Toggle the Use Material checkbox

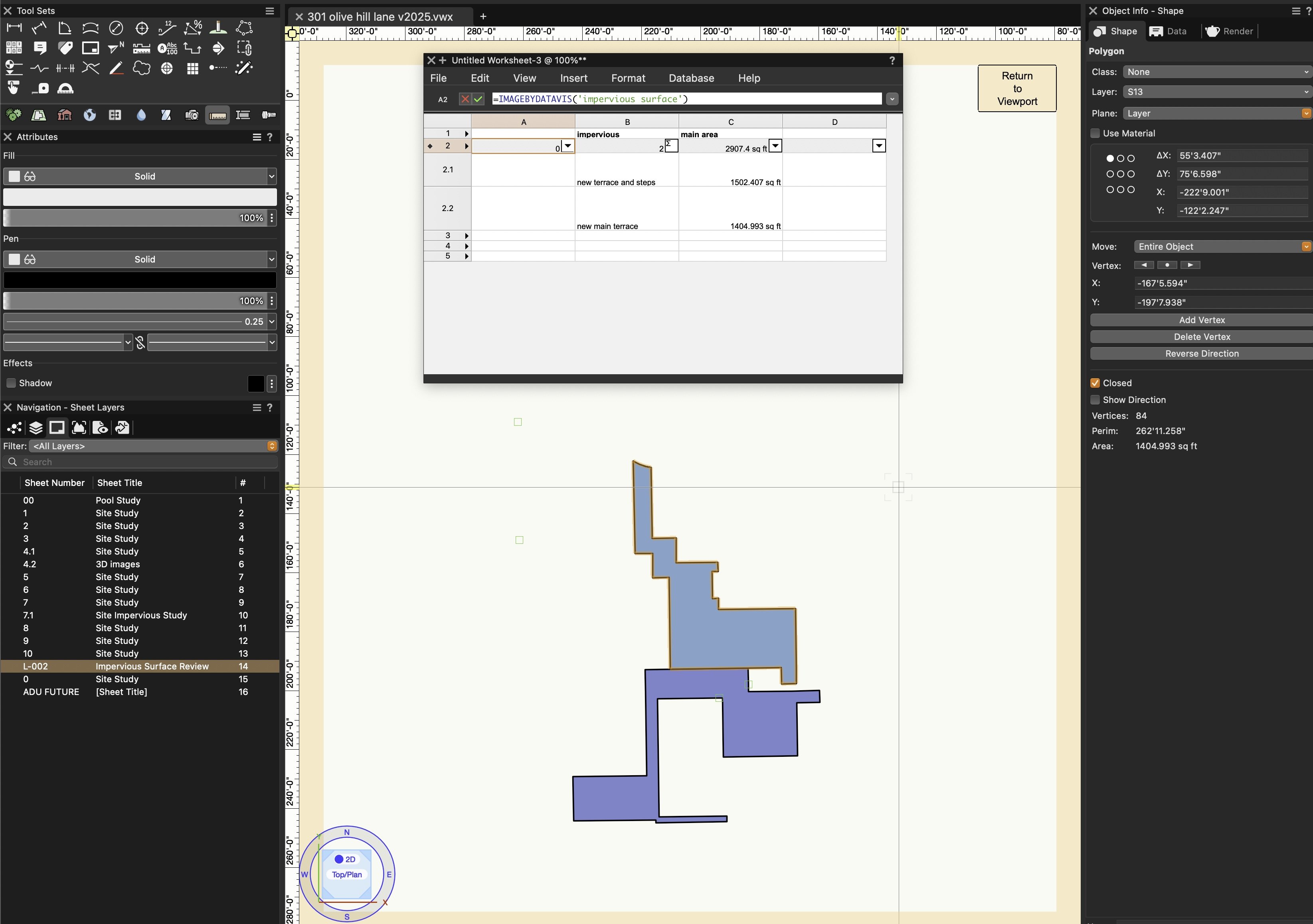pyautogui.click(x=1095, y=133)
